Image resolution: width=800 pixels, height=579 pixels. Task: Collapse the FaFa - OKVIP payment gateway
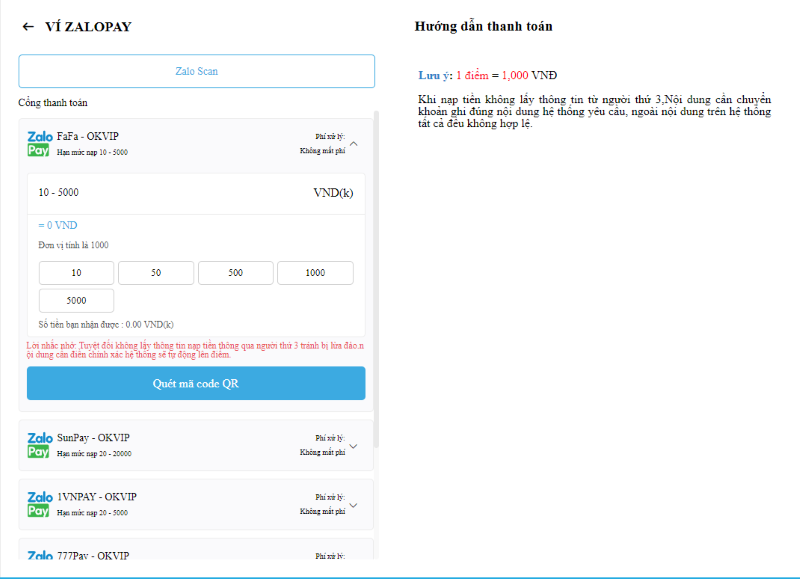tap(354, 144)
